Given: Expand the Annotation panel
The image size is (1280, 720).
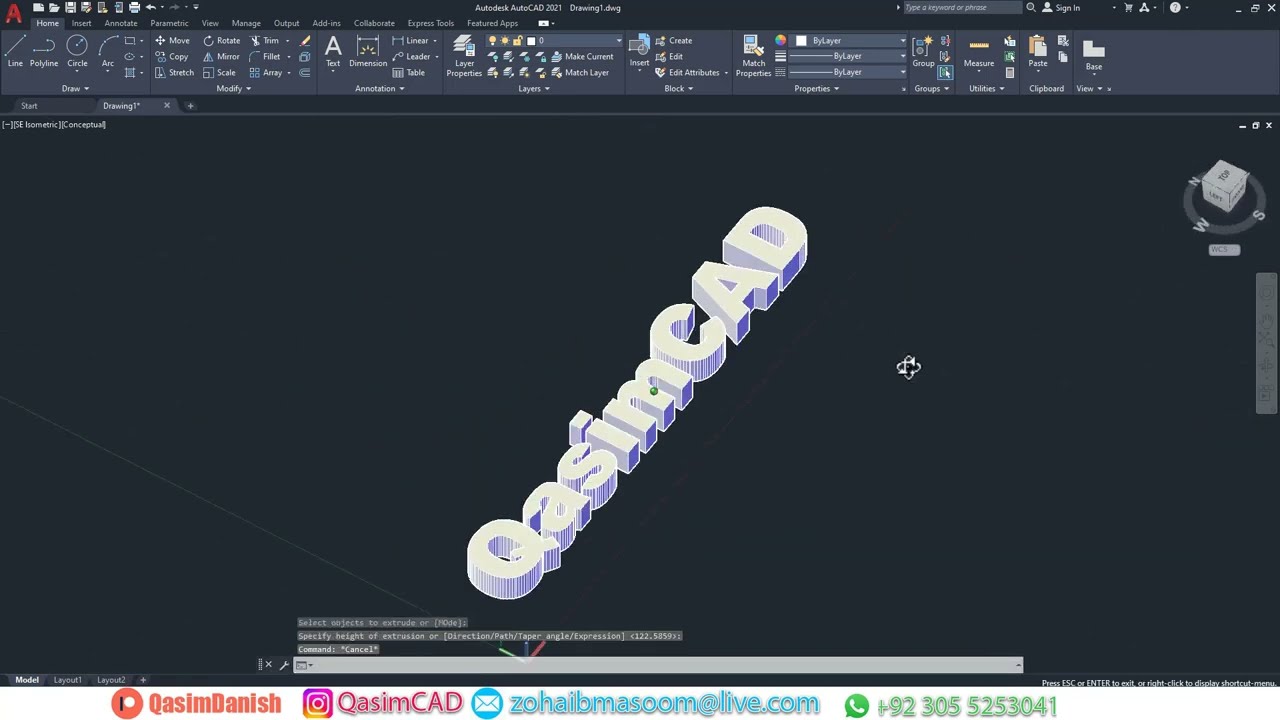Looking at the screenshot, I should (x=380, y=88).
